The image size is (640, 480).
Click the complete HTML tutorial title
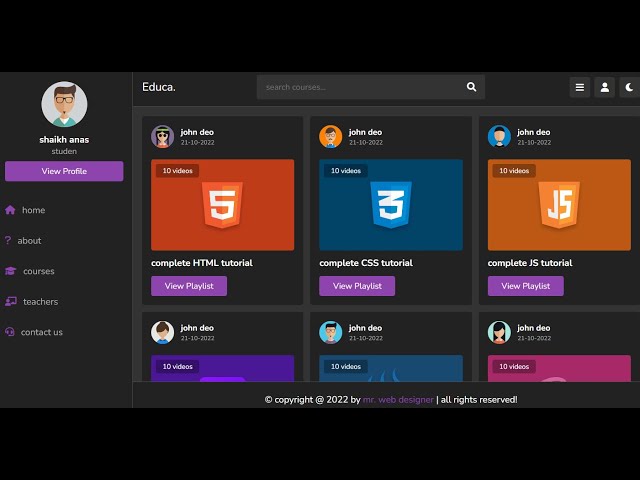tap(202, 263)
